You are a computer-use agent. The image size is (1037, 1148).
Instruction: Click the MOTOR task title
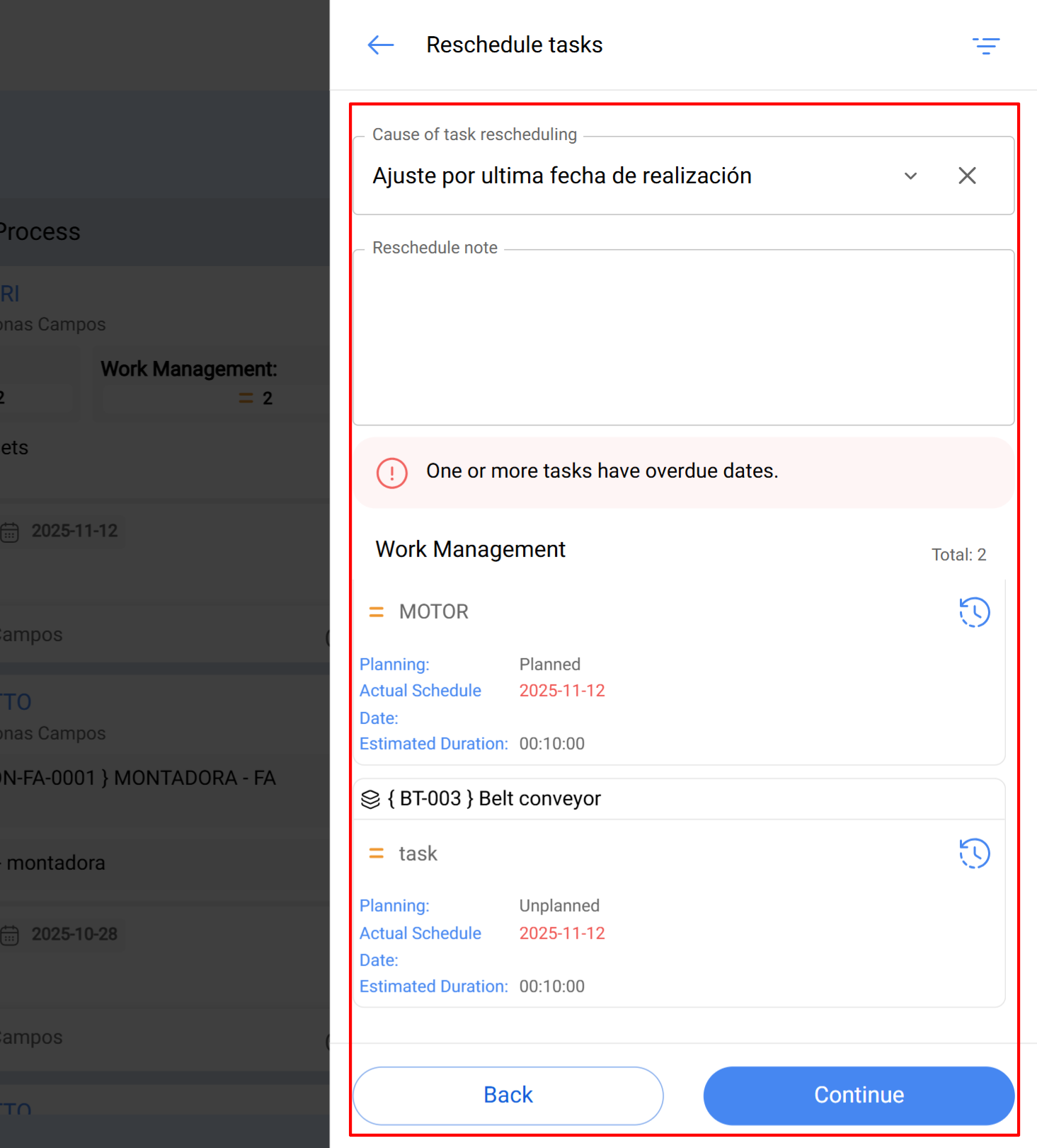point(433,612)
